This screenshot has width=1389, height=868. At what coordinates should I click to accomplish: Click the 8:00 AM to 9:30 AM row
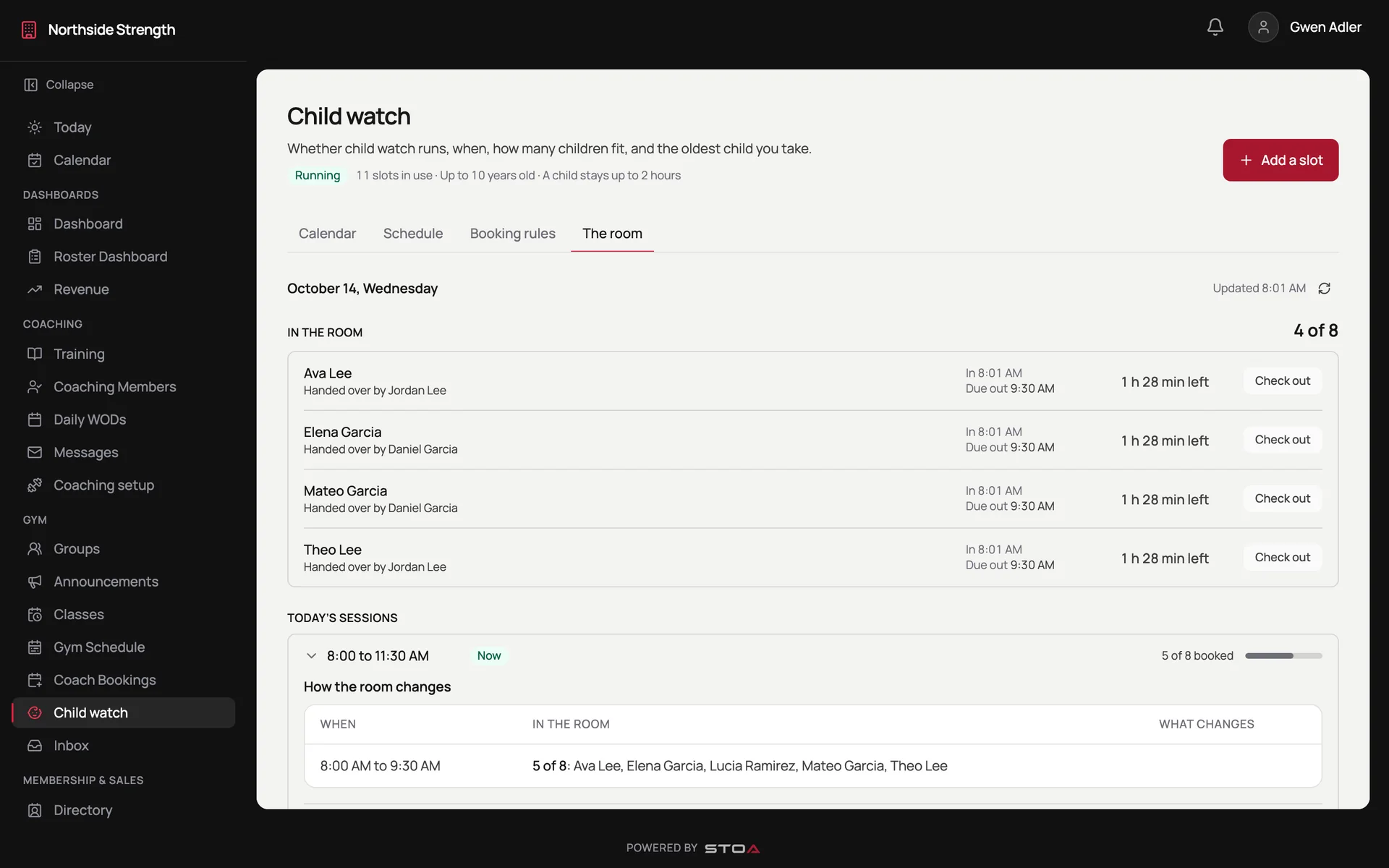point(812,765)
